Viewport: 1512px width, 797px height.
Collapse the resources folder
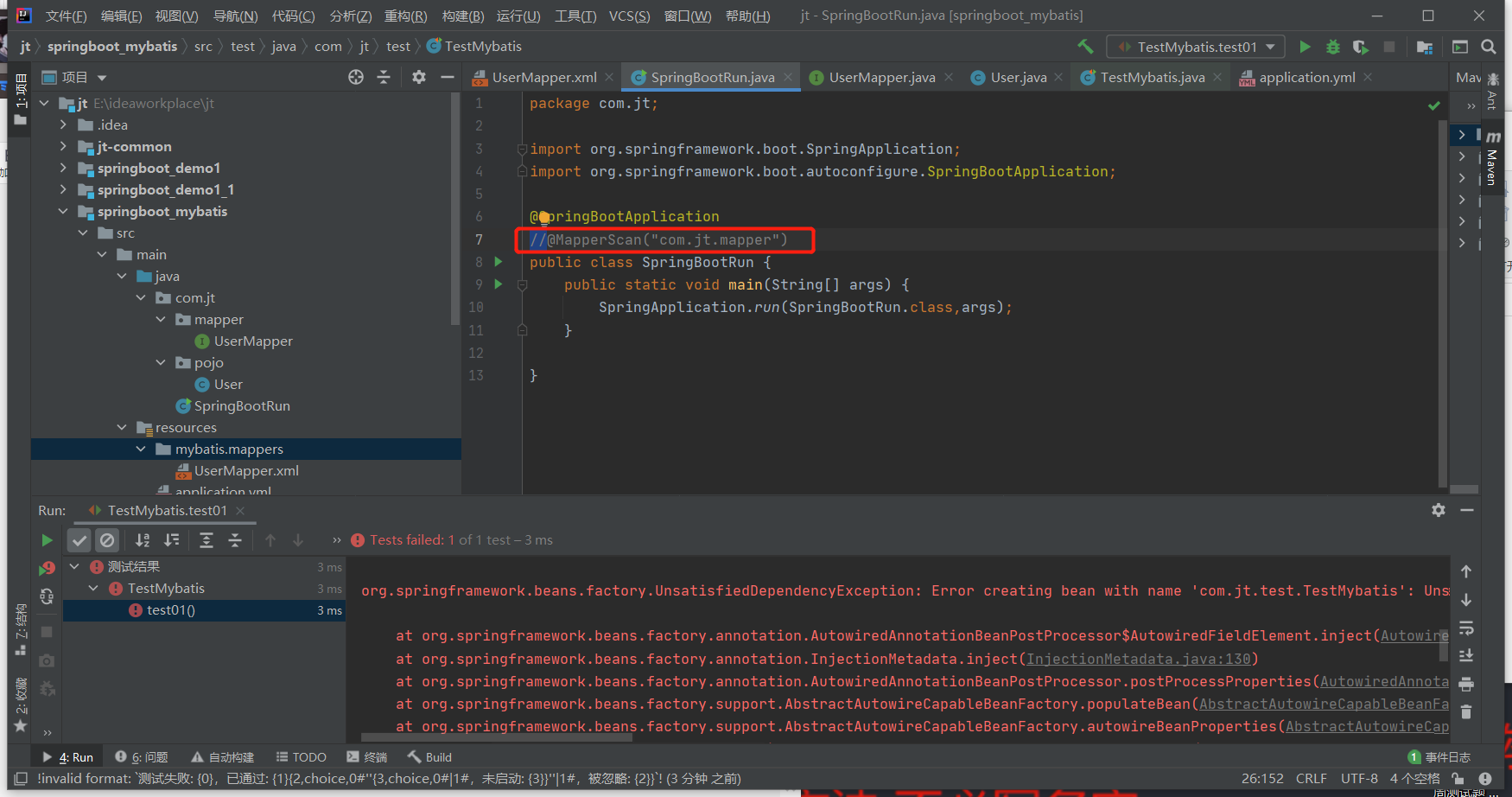tap(122, 428)
